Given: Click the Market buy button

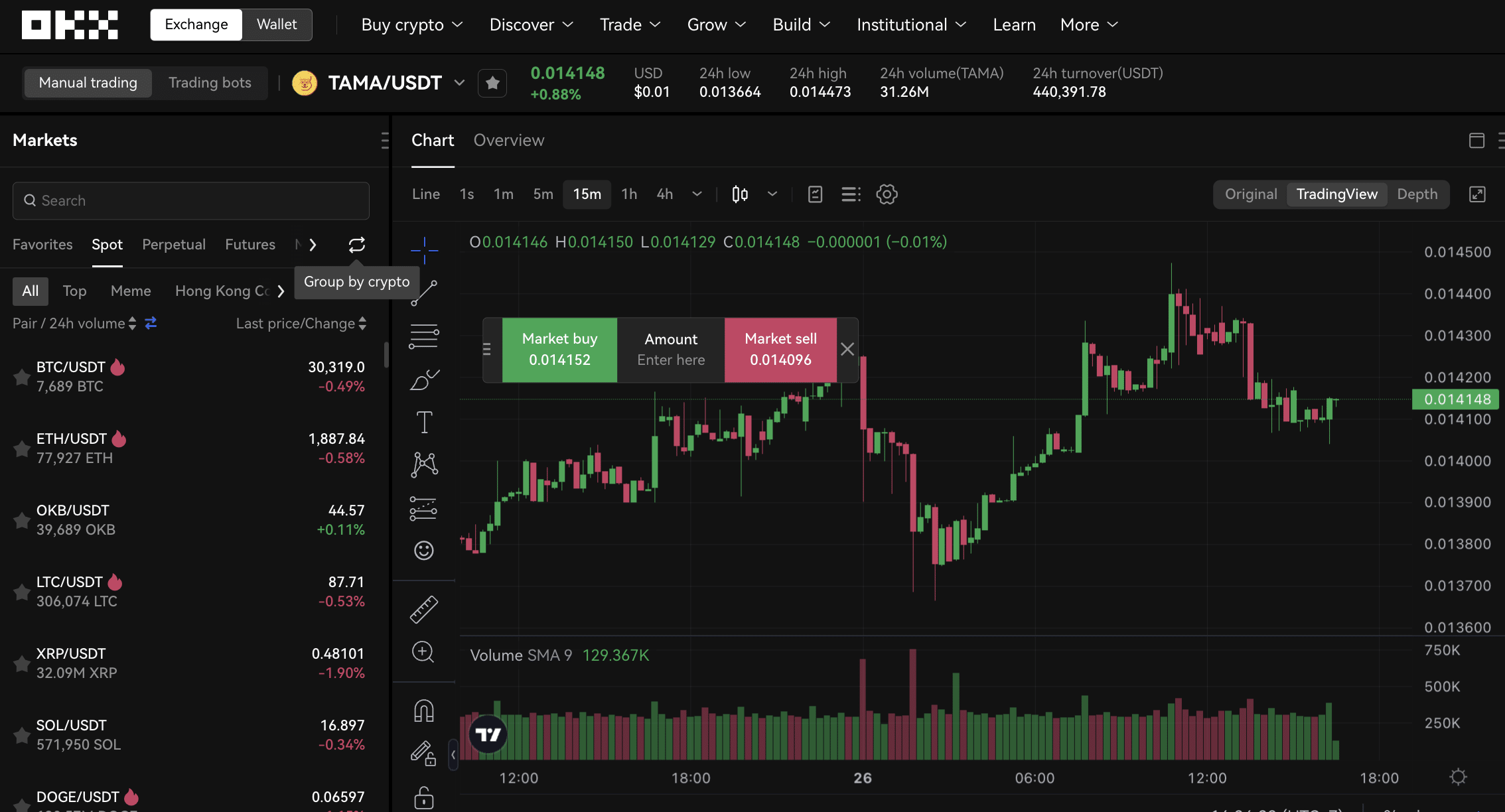Looking at the screenshot, I should [559, 350].
